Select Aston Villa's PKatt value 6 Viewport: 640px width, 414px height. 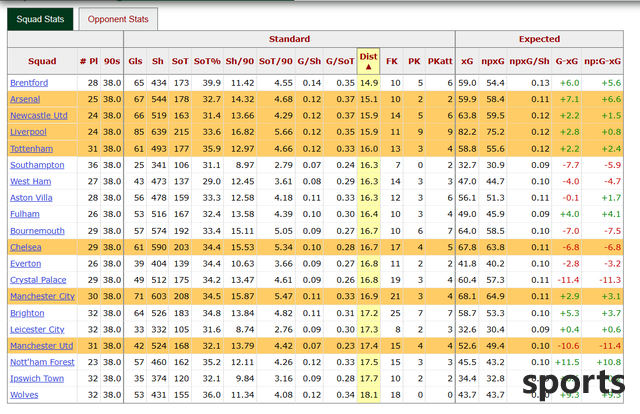click(x=450, y=198)
